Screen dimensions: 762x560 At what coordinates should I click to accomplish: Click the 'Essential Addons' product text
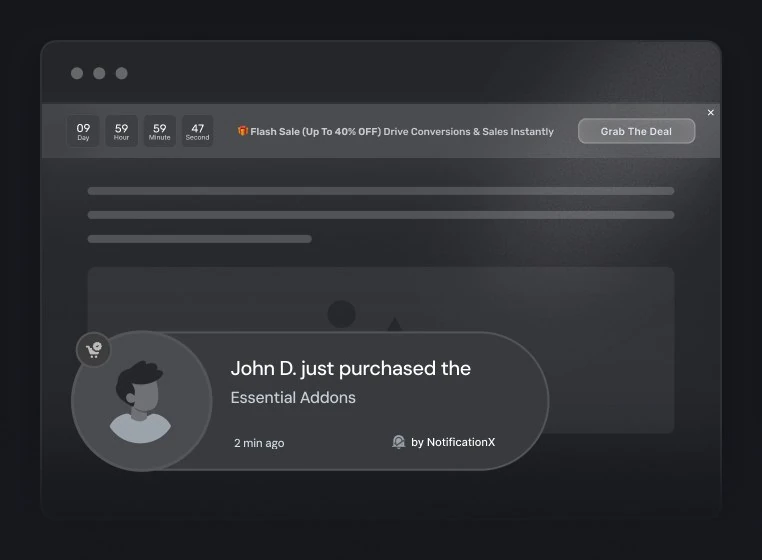pyautogui.click(x=293, y=398)
